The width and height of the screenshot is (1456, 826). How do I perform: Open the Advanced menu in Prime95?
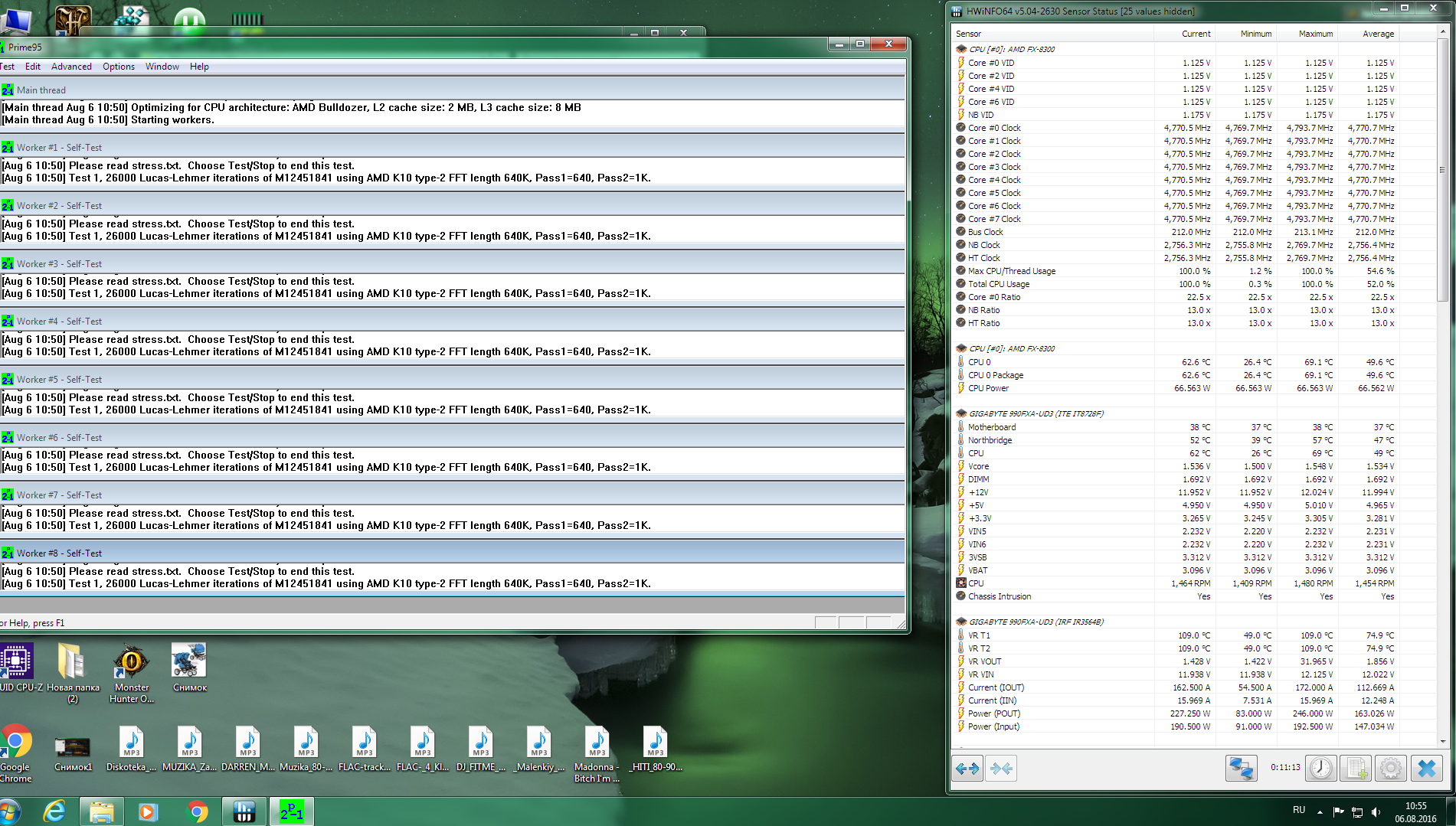[71, 67]
